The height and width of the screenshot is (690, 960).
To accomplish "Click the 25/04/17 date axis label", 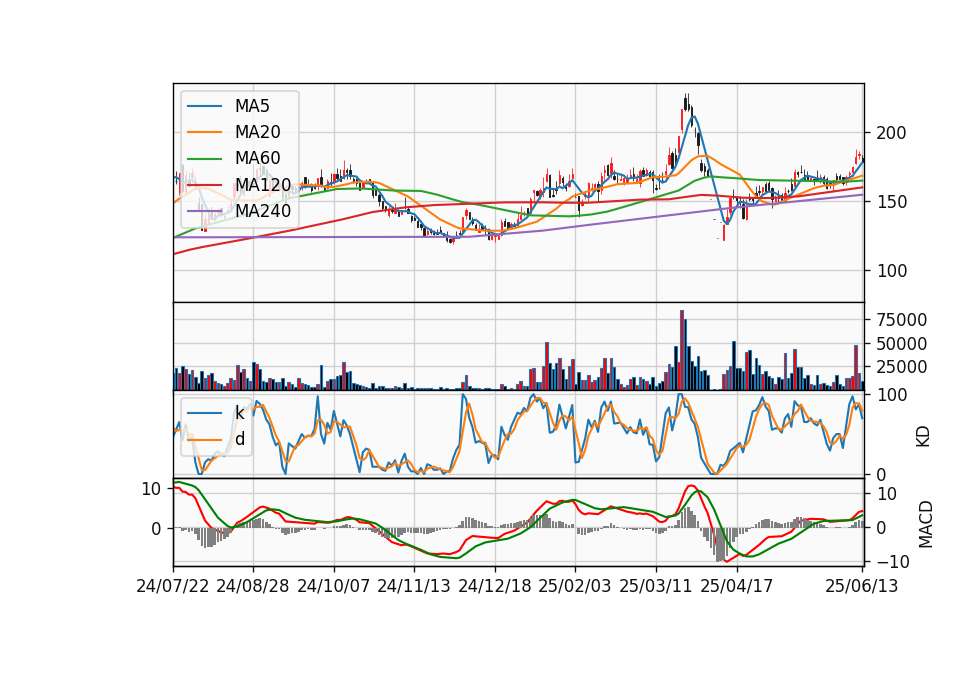I will tap(737, 586).
